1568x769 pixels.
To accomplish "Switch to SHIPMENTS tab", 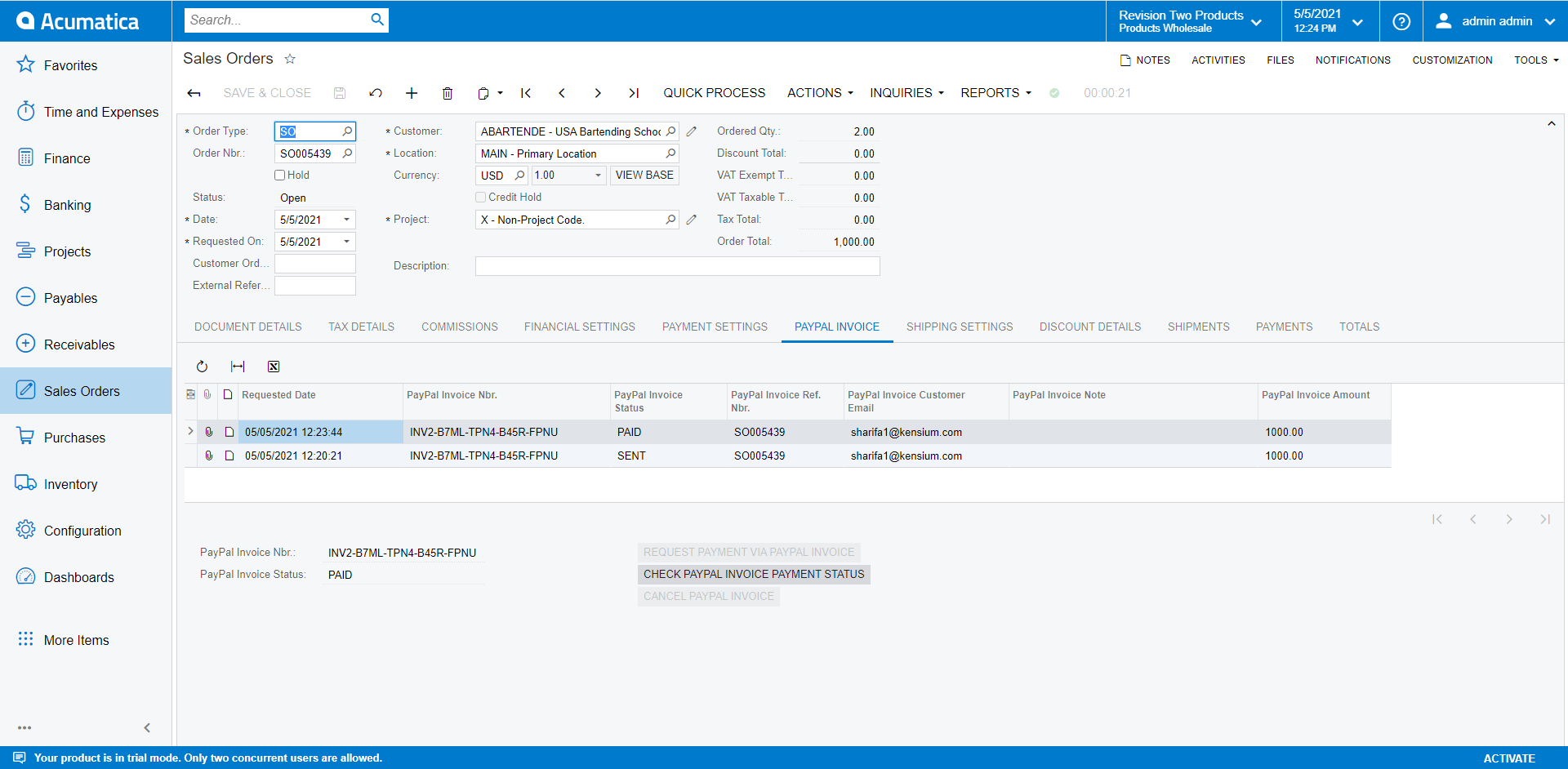I will (x=1198, y=327).
